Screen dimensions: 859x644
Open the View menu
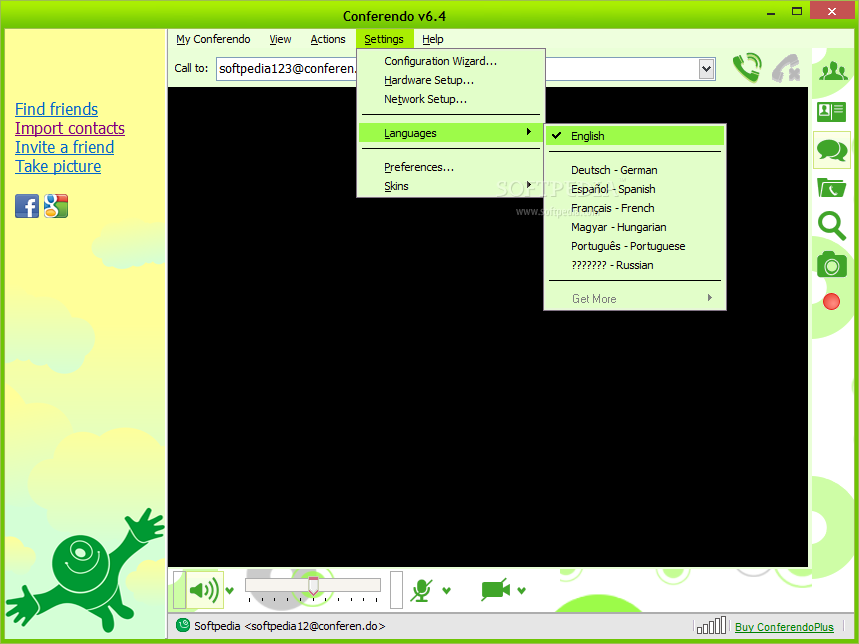coord(280,39)
